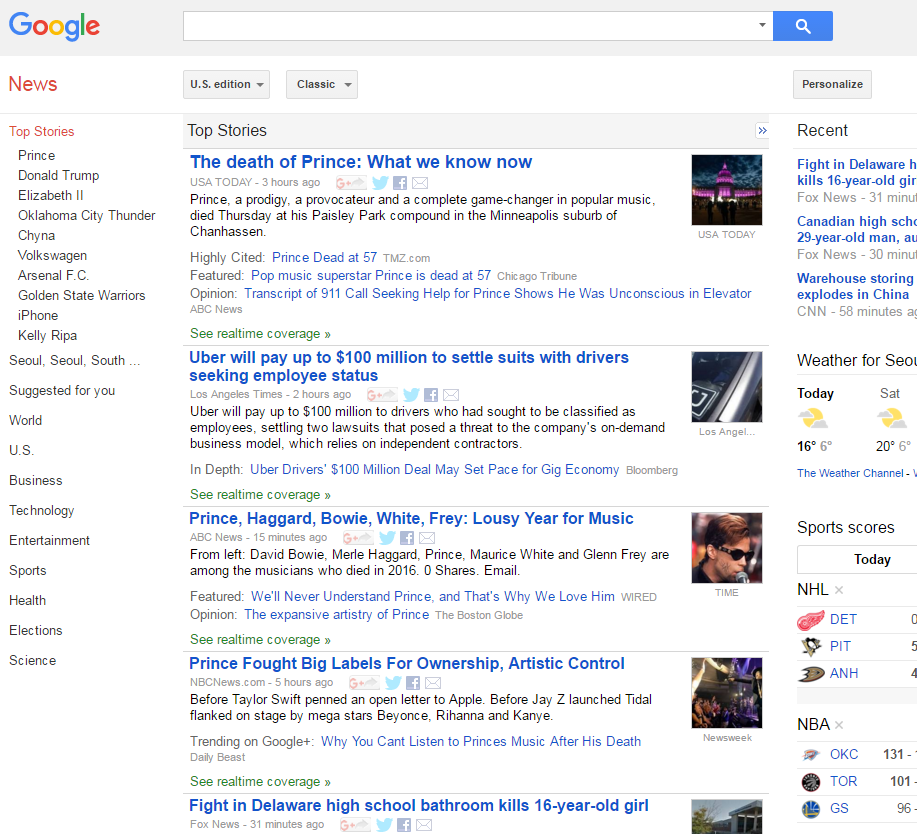917x834 pixels.
Task: Open the DET Red Wings team logo
Action: click(x=811, y=619)
